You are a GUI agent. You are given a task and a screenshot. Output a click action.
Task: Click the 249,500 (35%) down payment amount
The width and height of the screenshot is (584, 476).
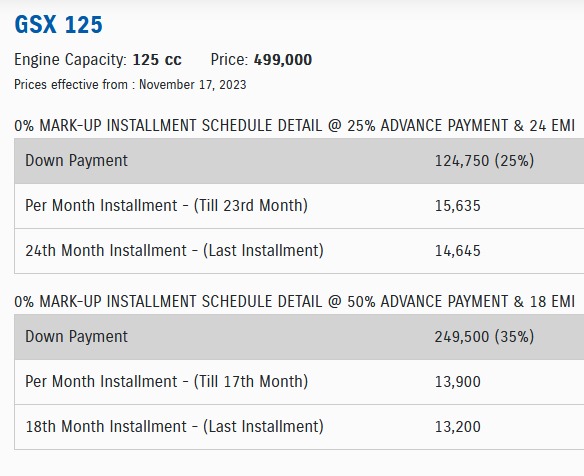(x=484, y=337)
